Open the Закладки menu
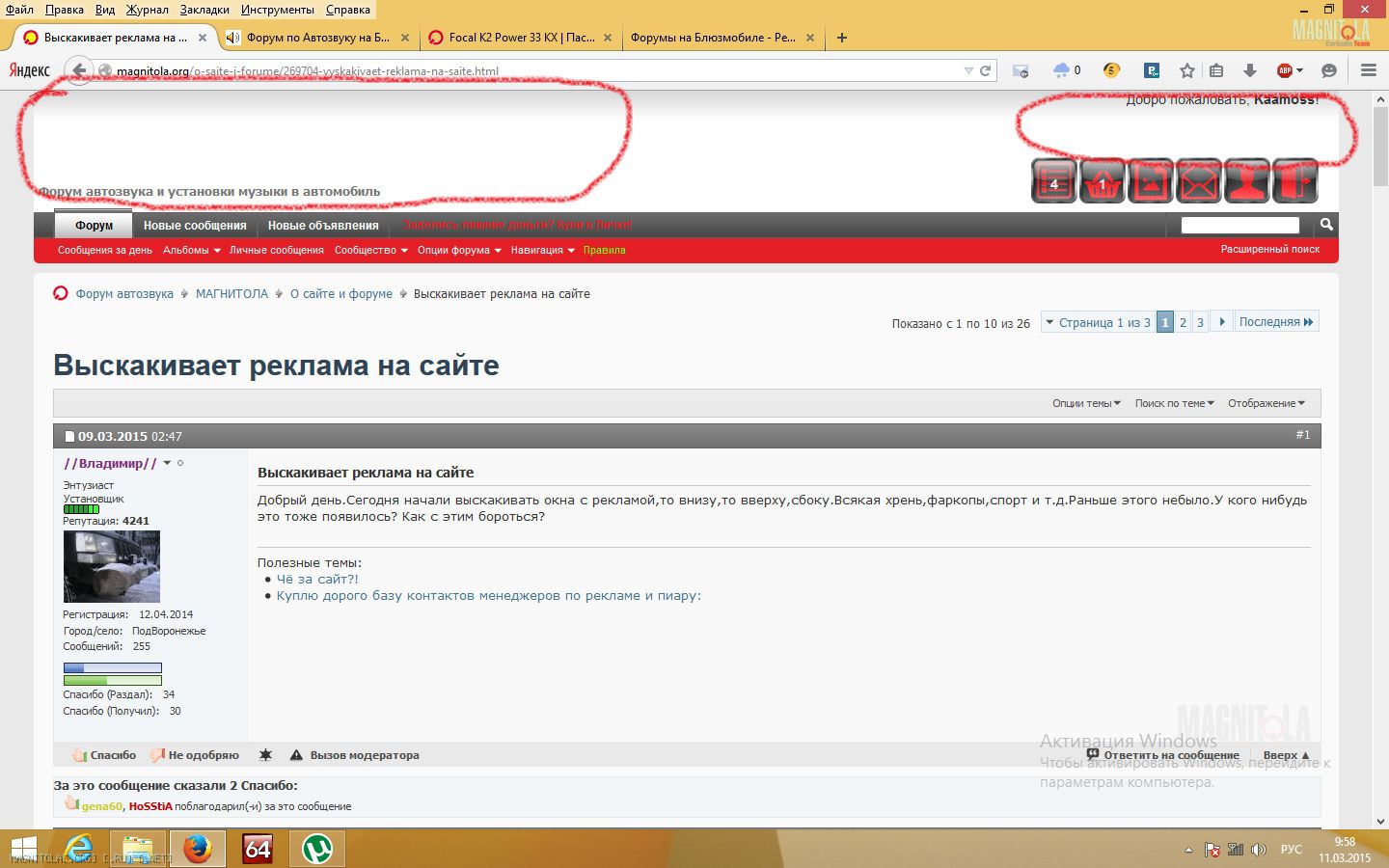The height and width of the screenshot is (868, 1389). pos(204,10)
